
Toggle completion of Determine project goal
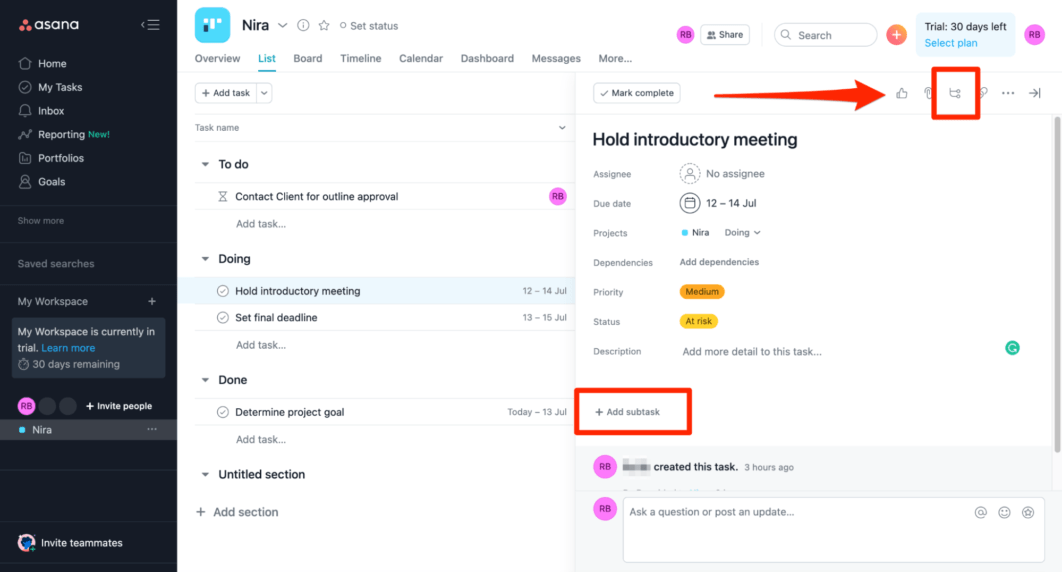222,412
